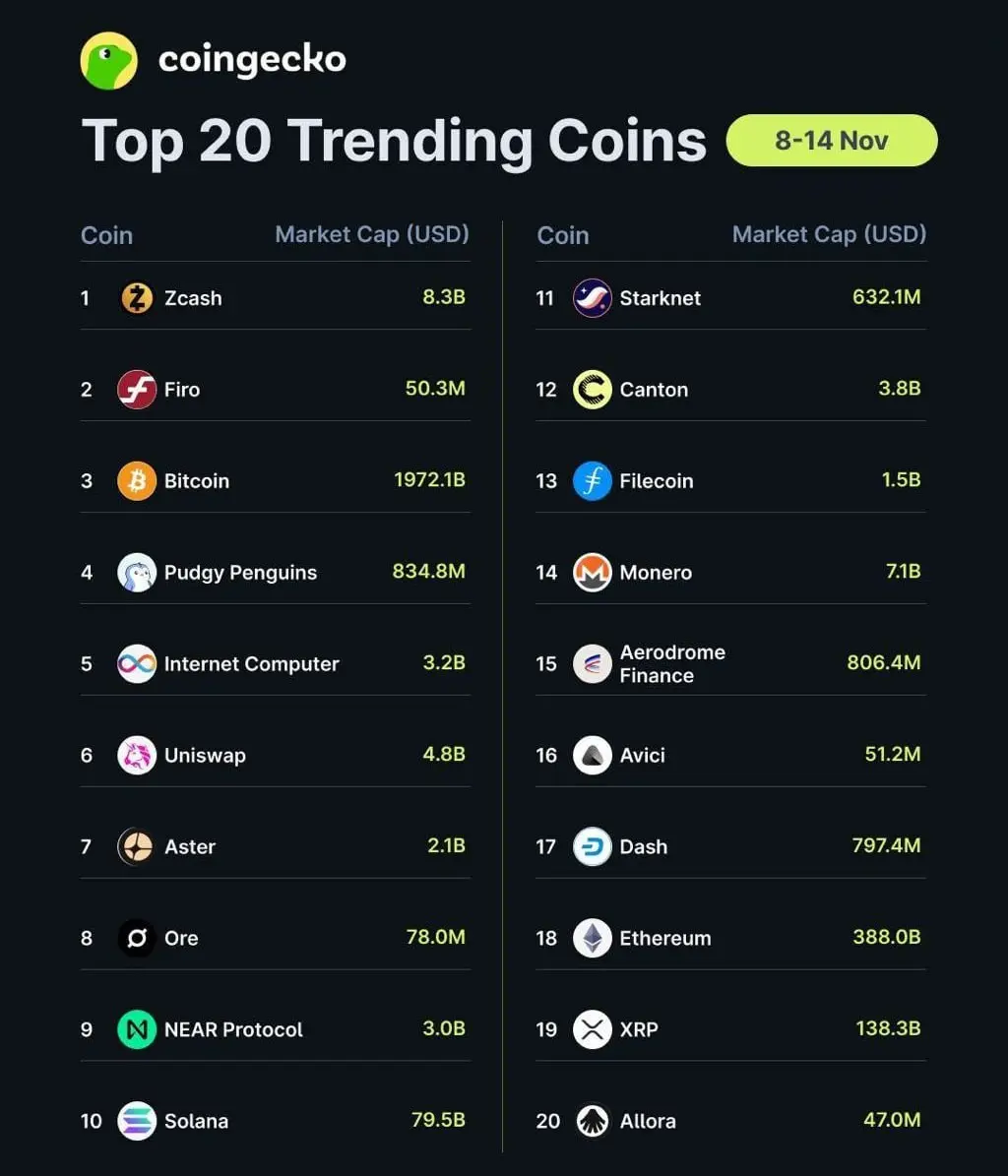Click the XRP coin icon
Viewport: 1008px width, 1176px height.
pyautogui.click(x=593, y=1029)
